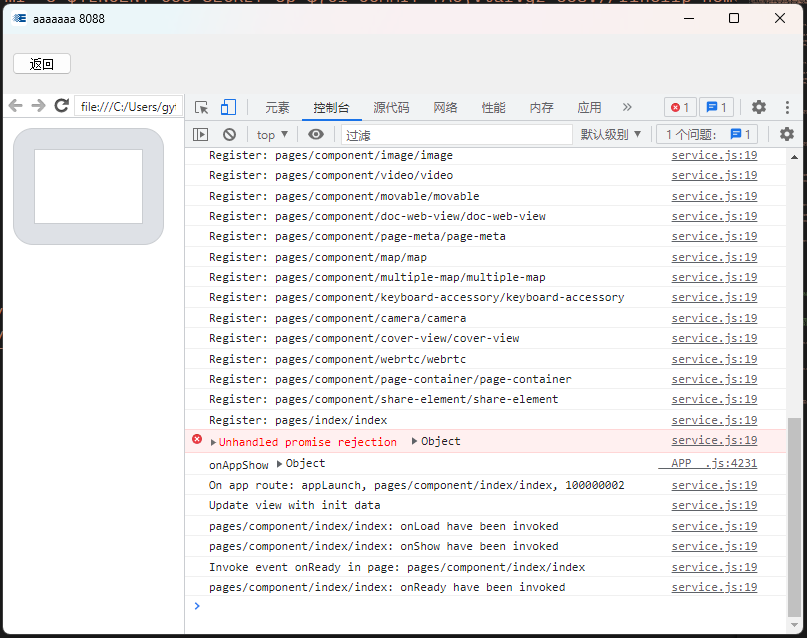
Task: Click the 过滤 filter input field
Action: point(456,134)
